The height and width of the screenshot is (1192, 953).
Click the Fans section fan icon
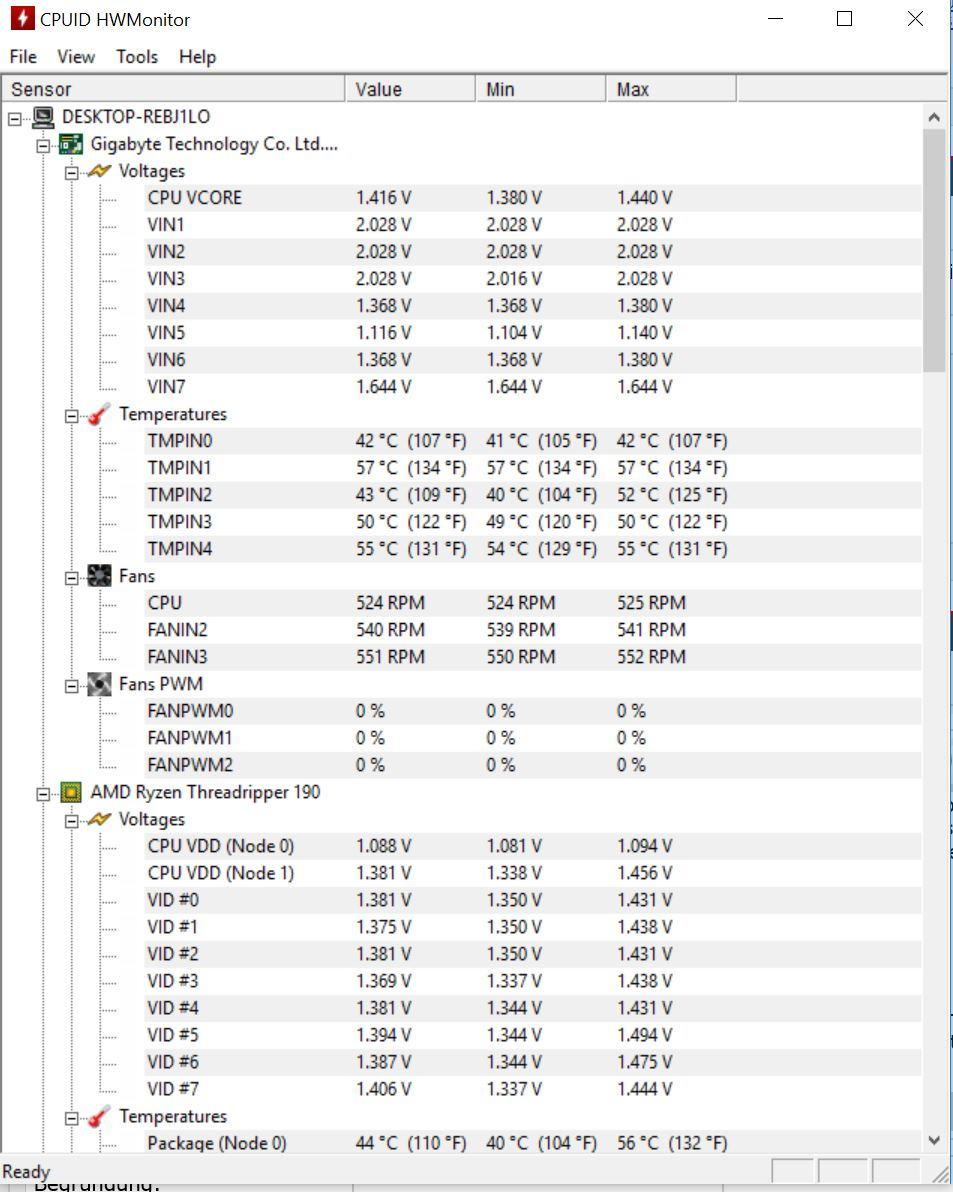coord(100,576)
